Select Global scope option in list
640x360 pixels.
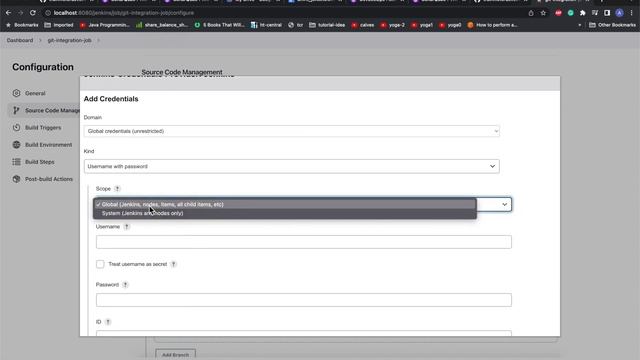click(x=284, y=204)
